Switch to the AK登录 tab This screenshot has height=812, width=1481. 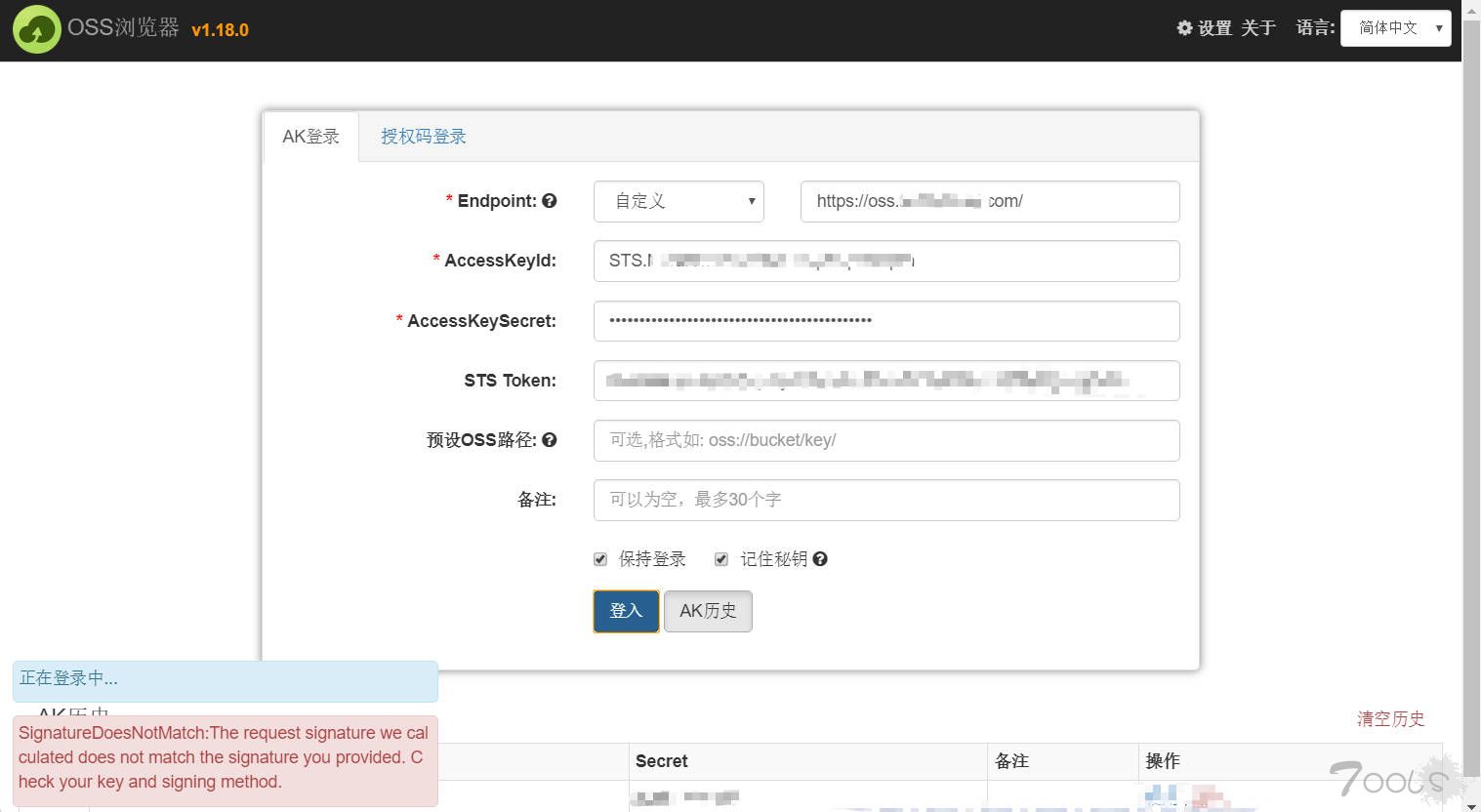(310, 137)
